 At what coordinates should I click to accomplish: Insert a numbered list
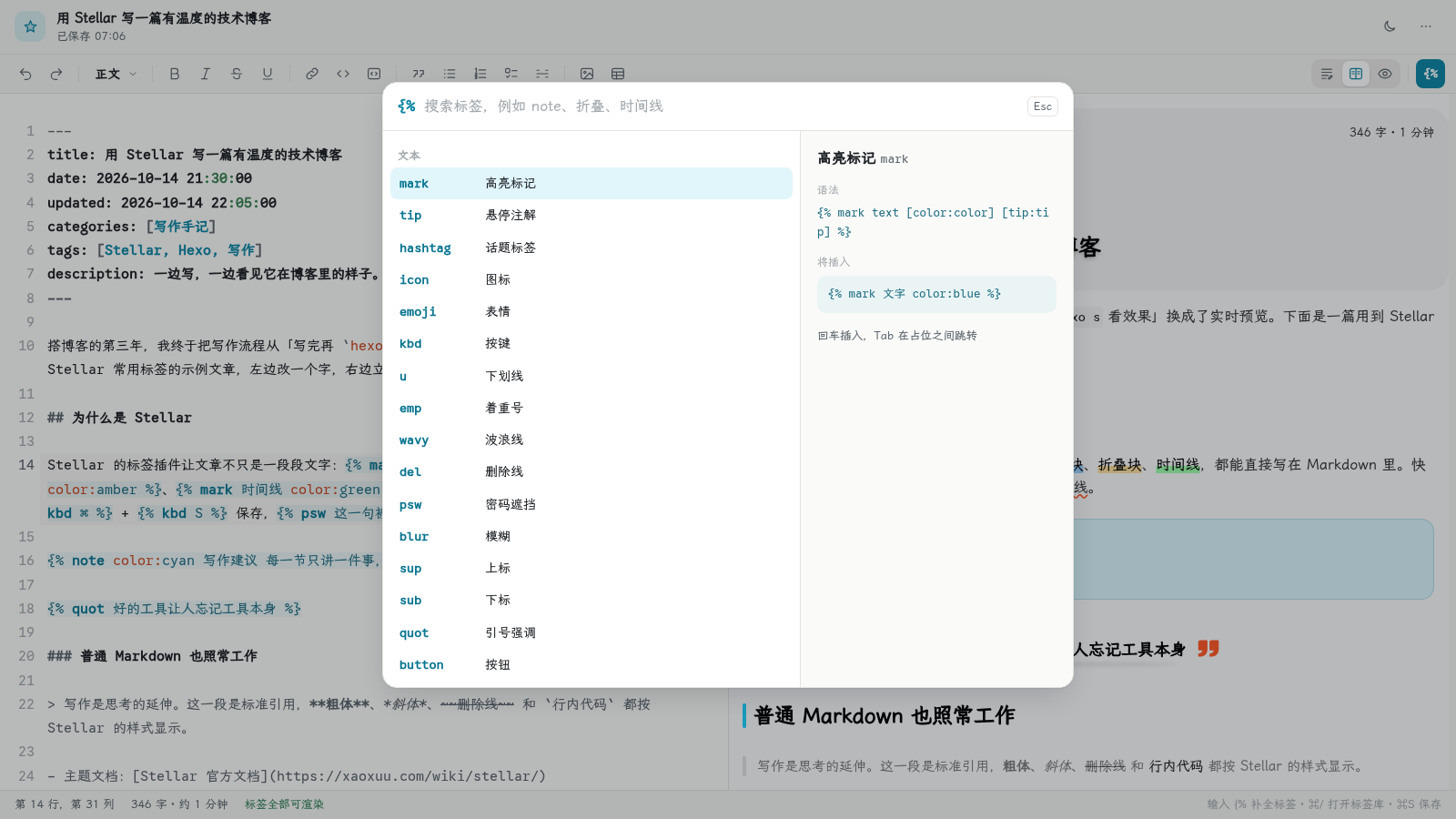480,74
